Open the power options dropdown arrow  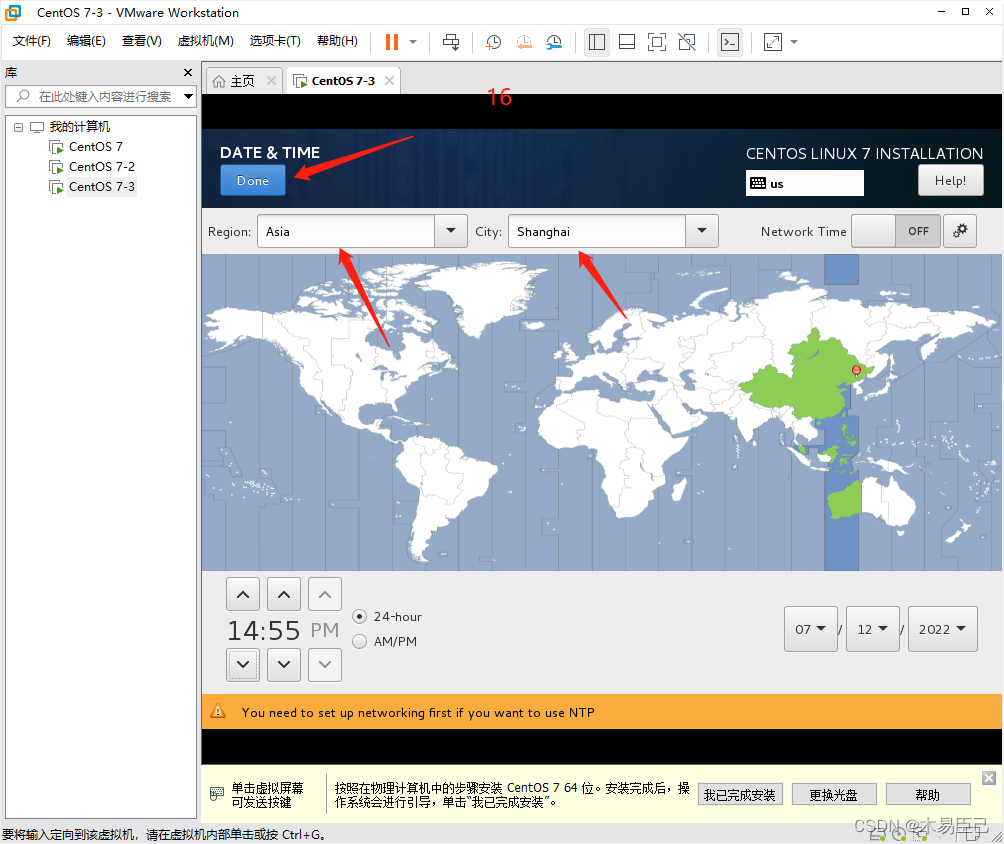(413, 42)
